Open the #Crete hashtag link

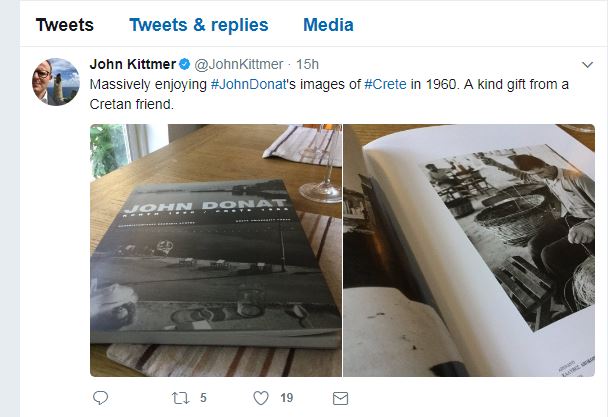pyautogui.click(x=385, y=84)
